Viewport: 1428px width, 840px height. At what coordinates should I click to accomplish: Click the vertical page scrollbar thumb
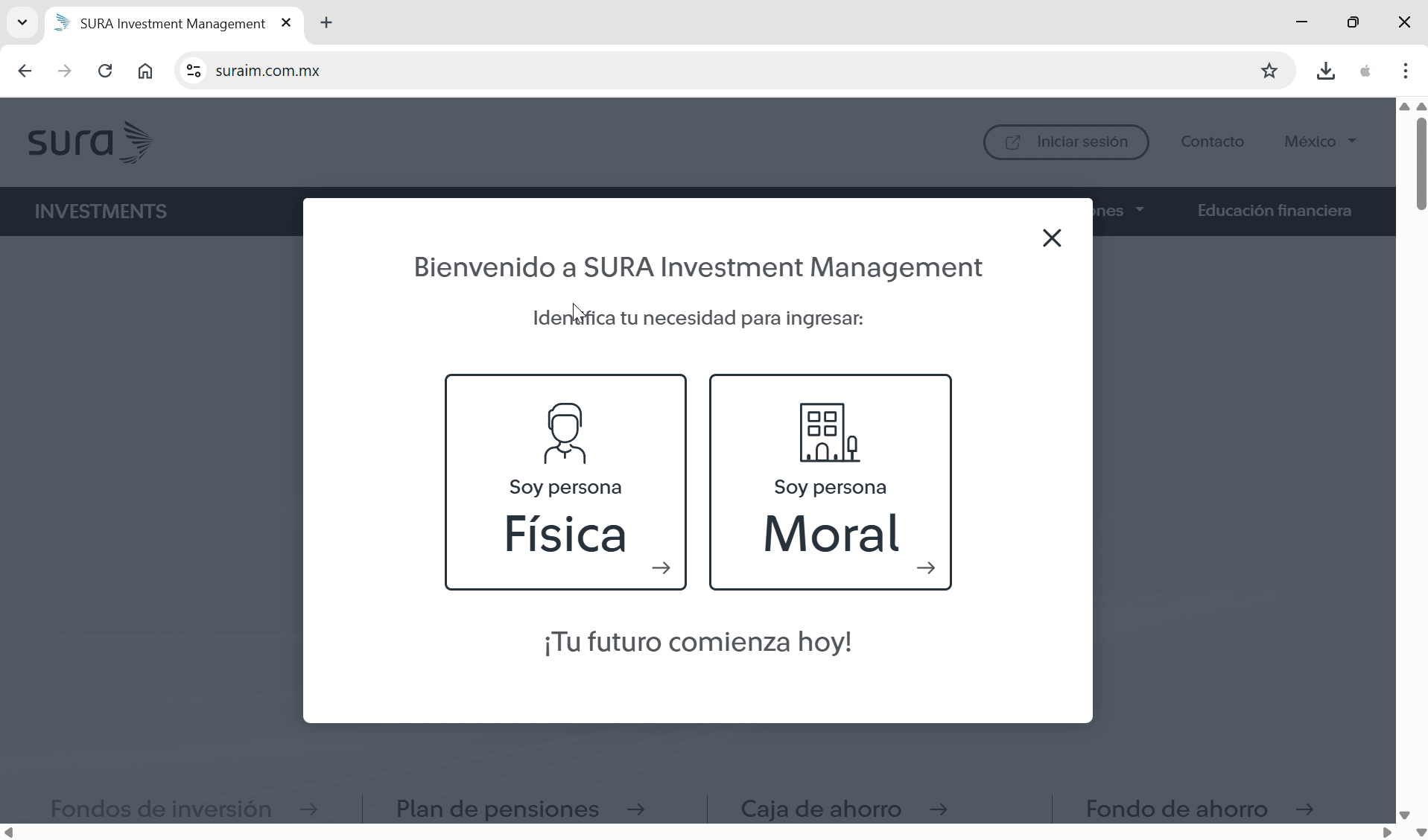point(1421,162)
